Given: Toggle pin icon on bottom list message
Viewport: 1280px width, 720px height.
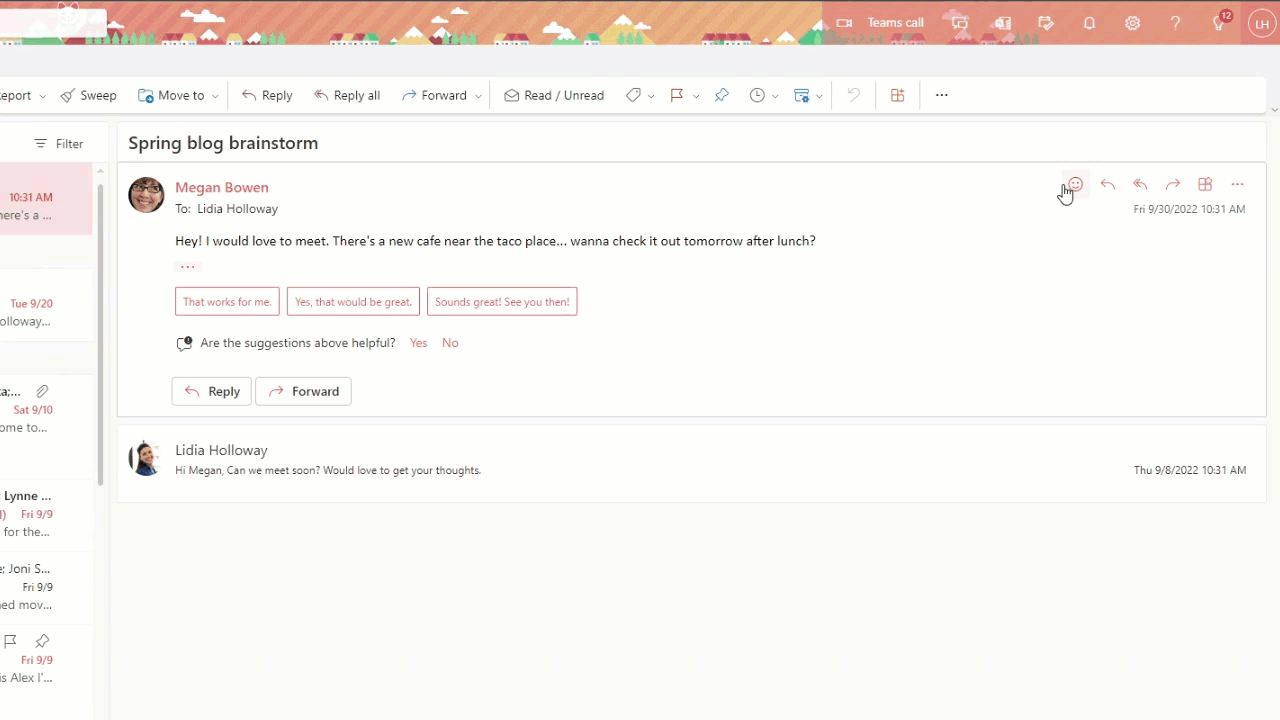Looking at the screenshot, I should [42, 640].
